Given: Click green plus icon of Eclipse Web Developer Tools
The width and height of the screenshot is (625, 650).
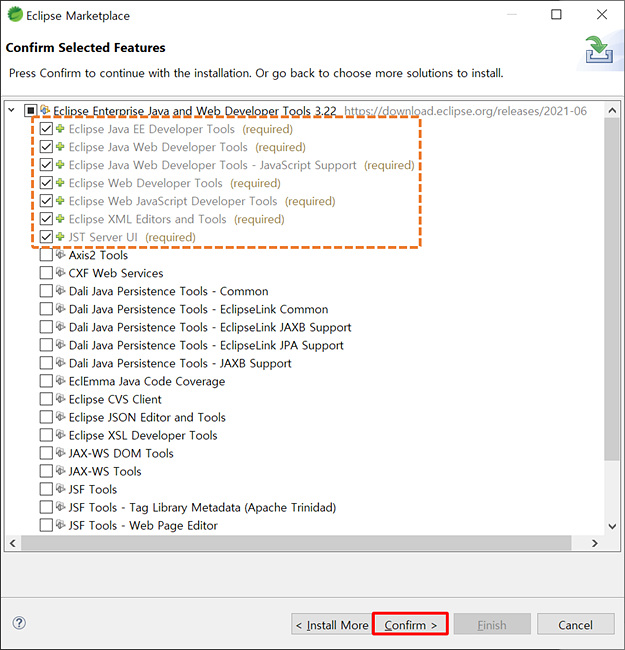Looking at the screenshot, I should click(61, 182).
